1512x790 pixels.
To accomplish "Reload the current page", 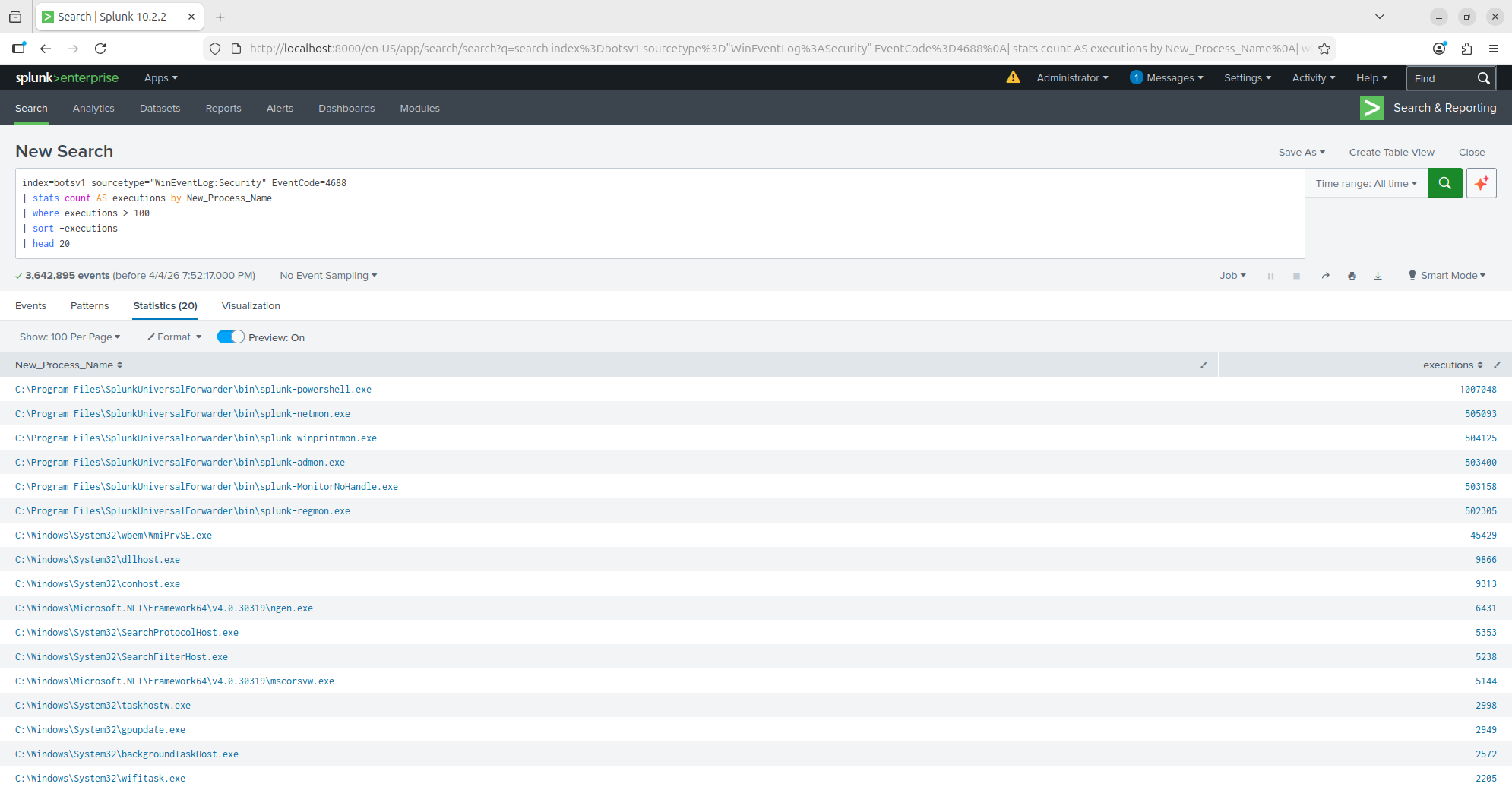I will pos(100,49).
